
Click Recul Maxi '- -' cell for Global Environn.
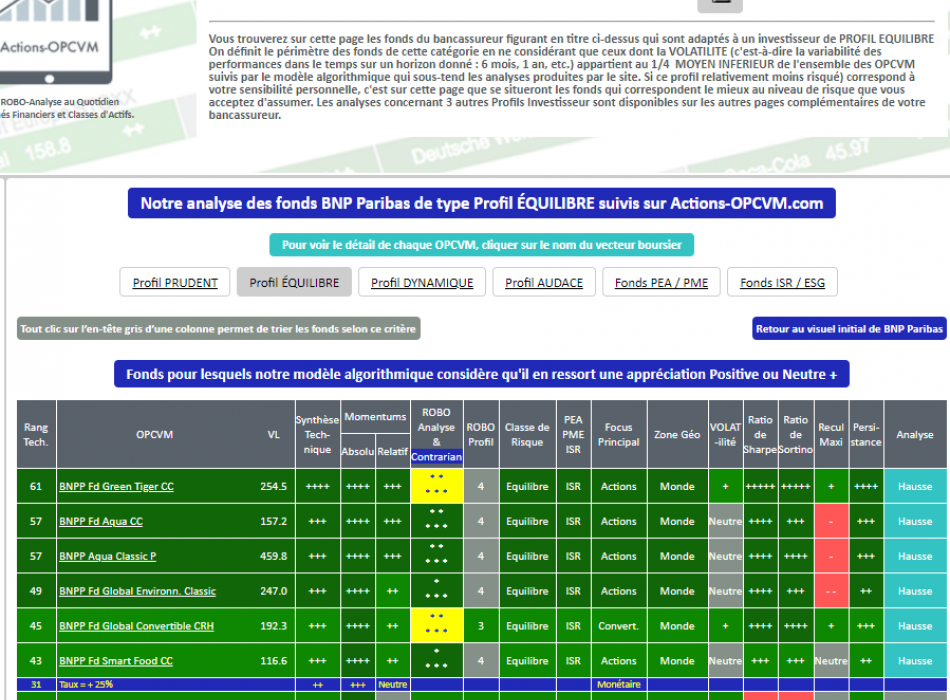831,591
